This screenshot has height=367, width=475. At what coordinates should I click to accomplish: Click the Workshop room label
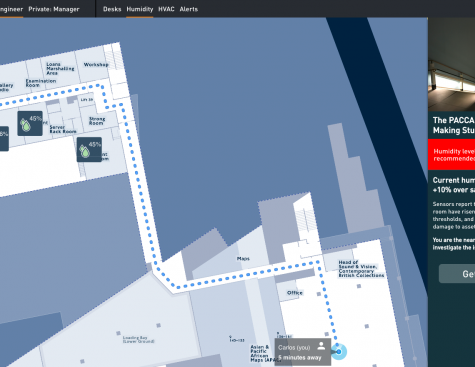click(x=96, y=64)
